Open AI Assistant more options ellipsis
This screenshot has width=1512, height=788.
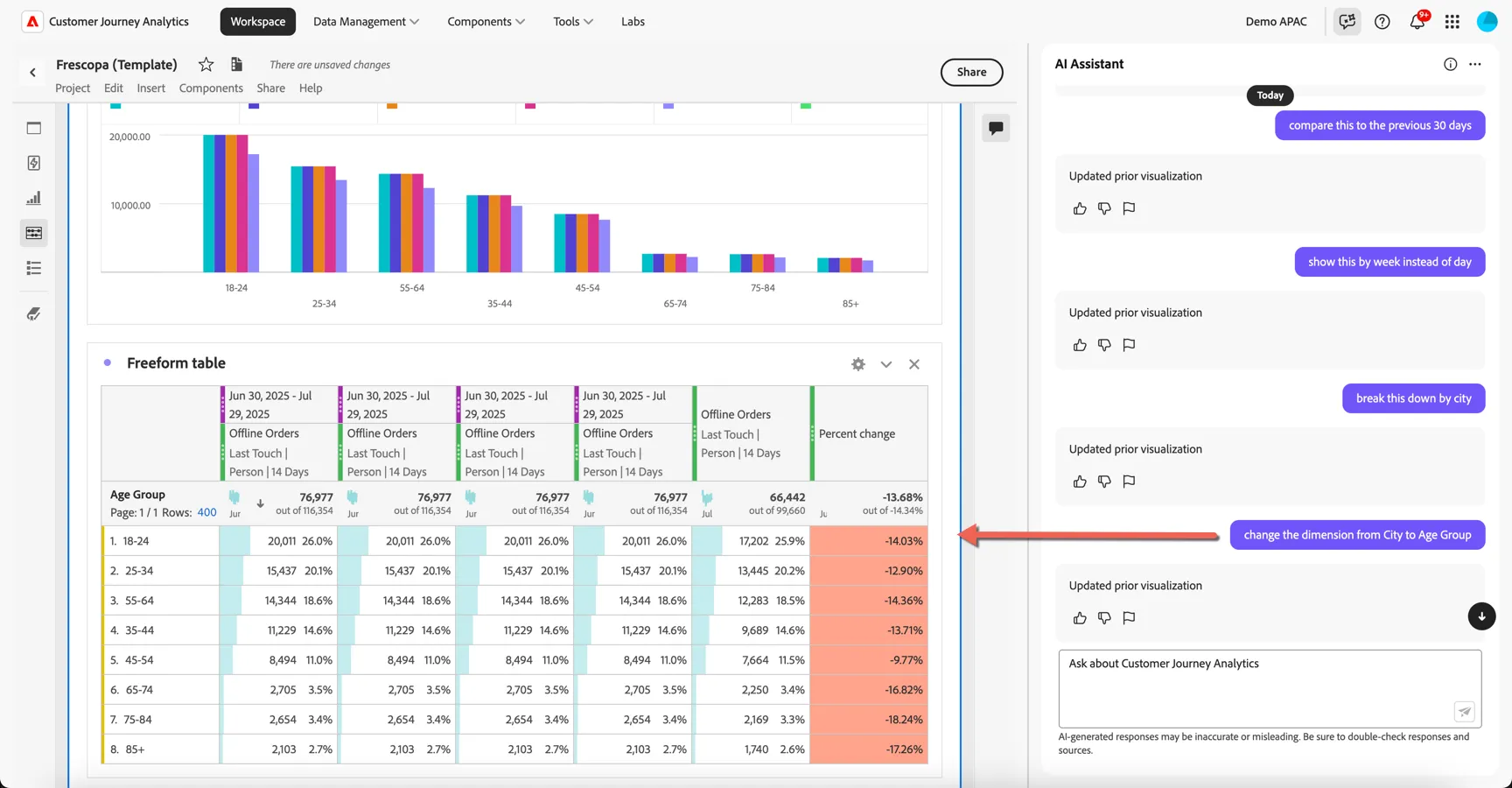[x=1475, y=64]
